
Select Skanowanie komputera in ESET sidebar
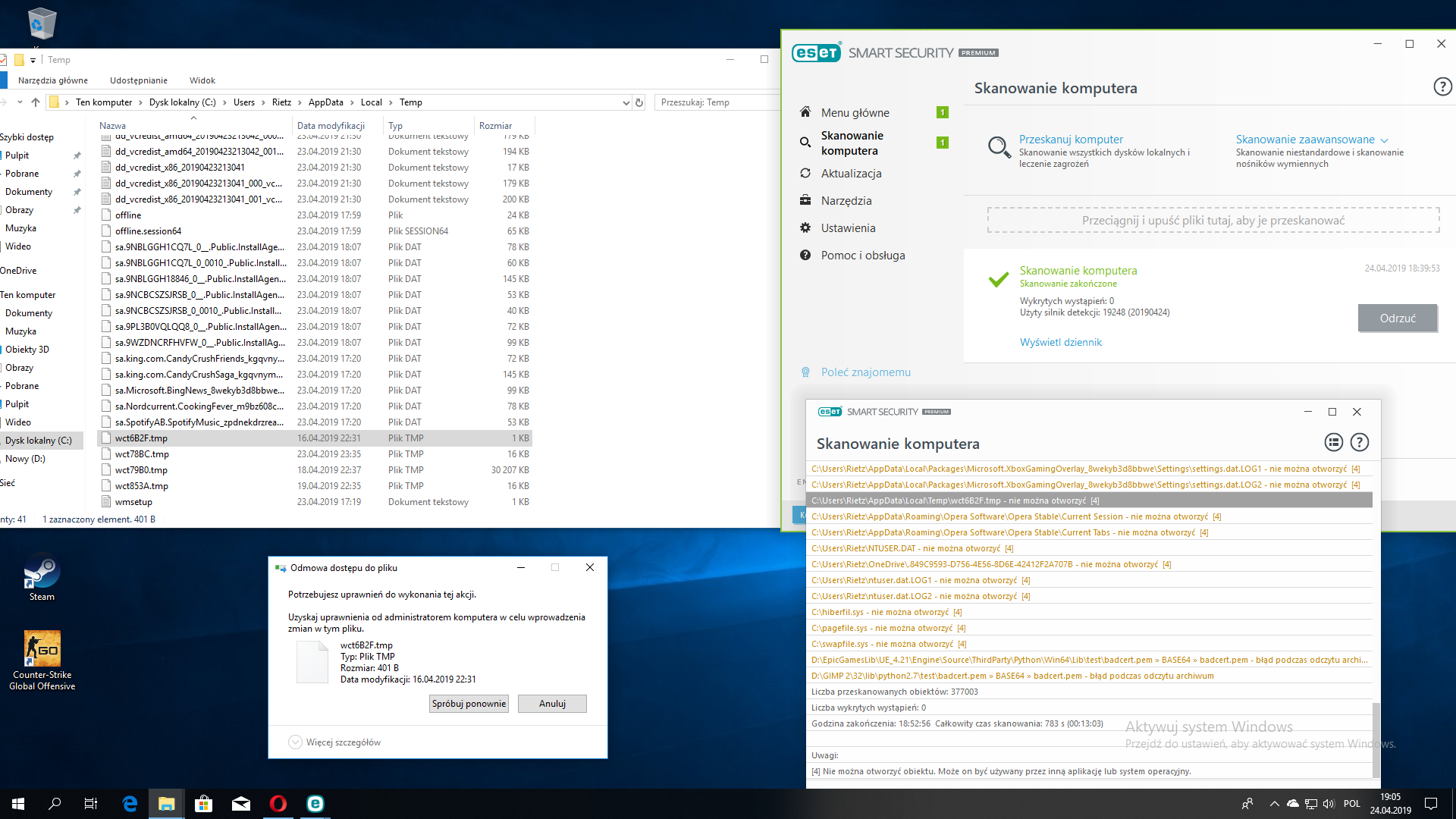[x=852, y=143]
